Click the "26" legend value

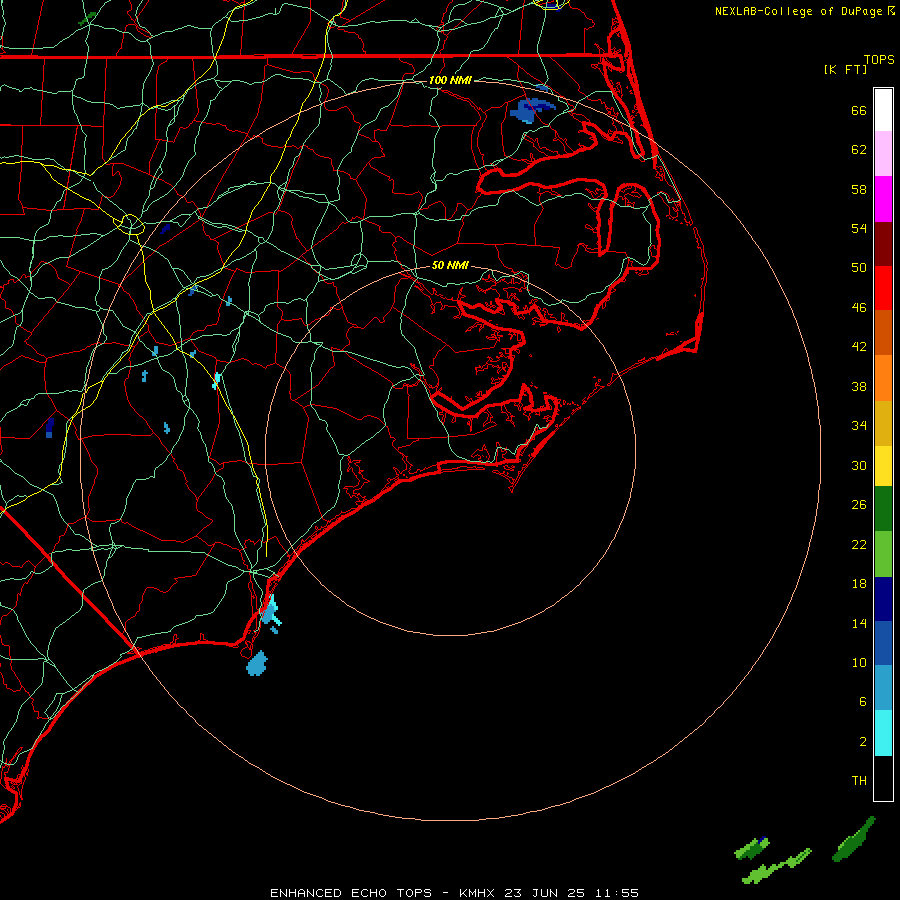click(859, 505)
